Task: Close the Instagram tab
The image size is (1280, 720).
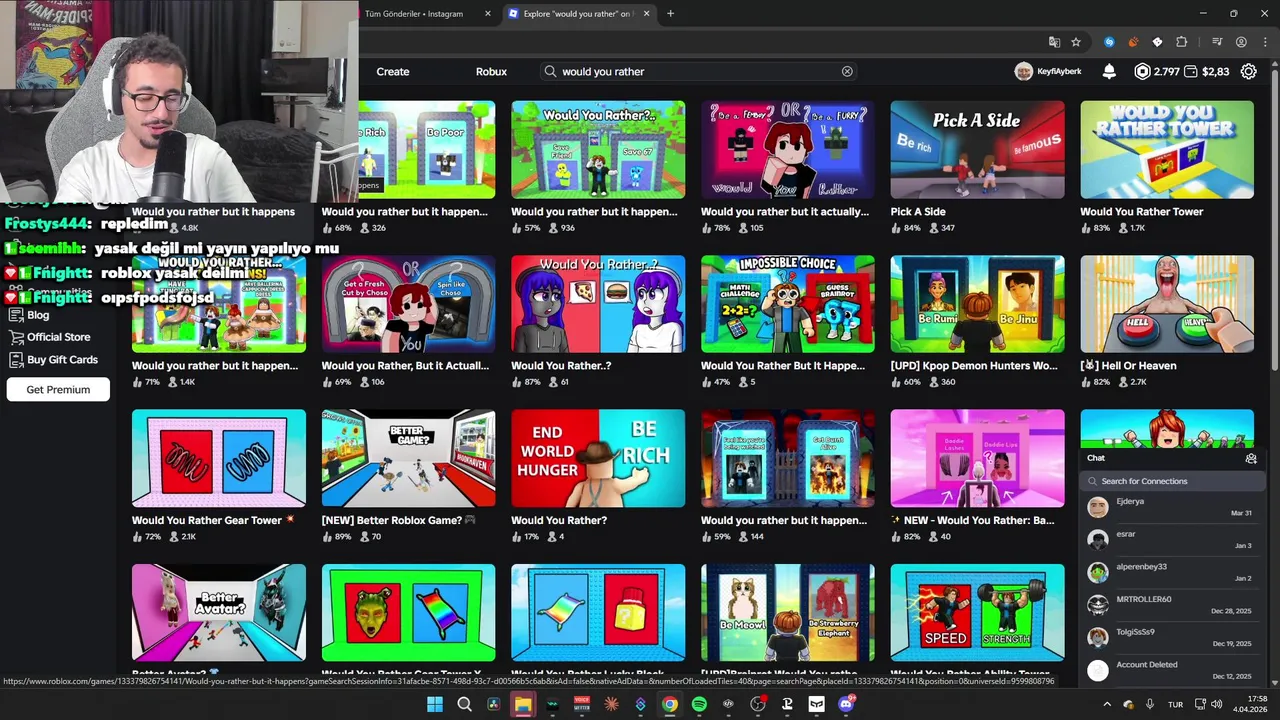Action: tap(488, 13)
